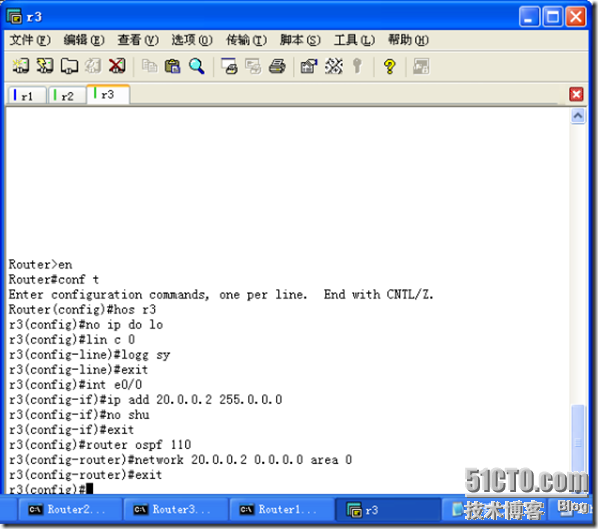The height and width of the screenshot is (529, 598).
Task: Open the 查看(V) menu
Action: [x=138, y=40]
